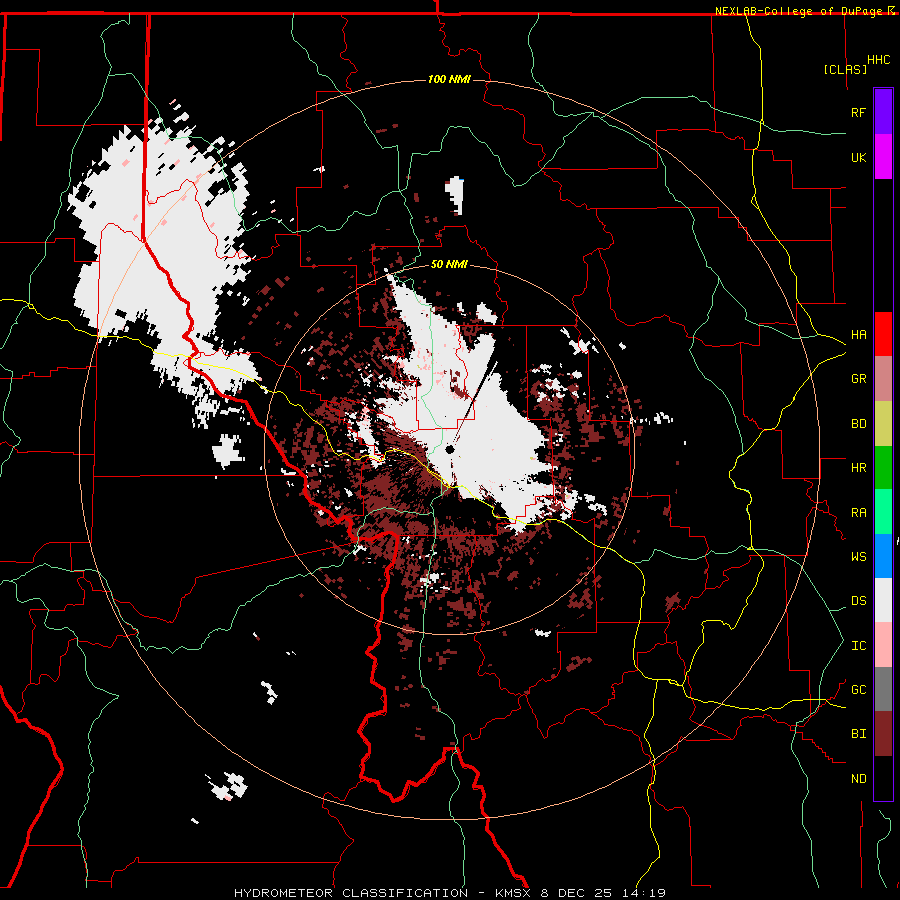
Task: Click the BI legend label
Action: [x=858, y=734]
